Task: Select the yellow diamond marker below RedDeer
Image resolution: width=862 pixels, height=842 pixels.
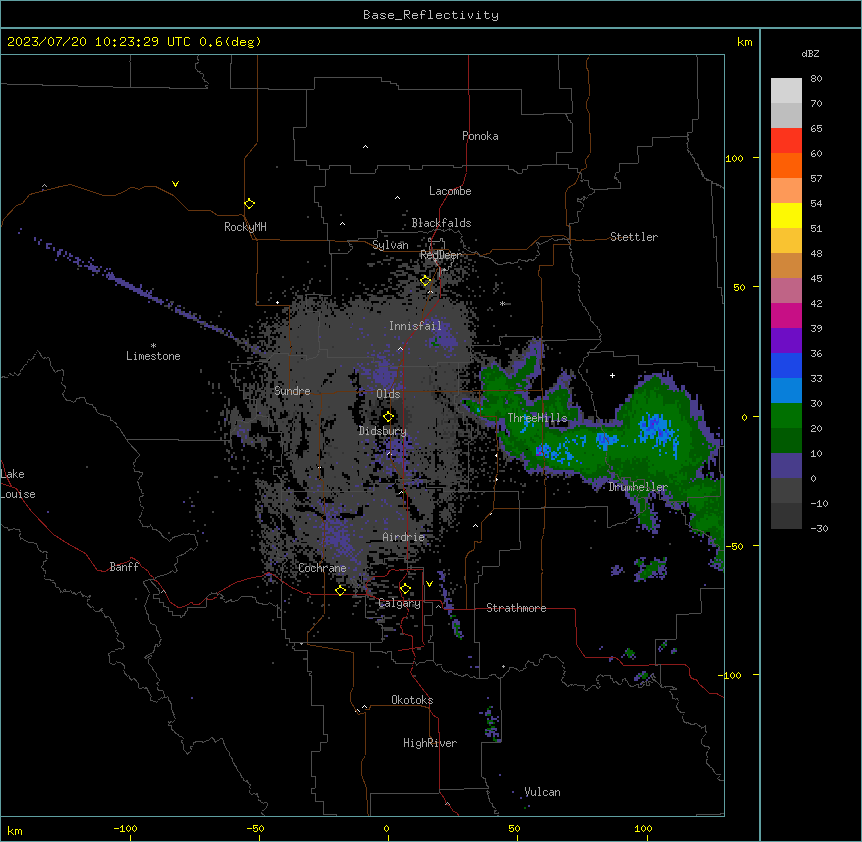Action: (426, 281)
